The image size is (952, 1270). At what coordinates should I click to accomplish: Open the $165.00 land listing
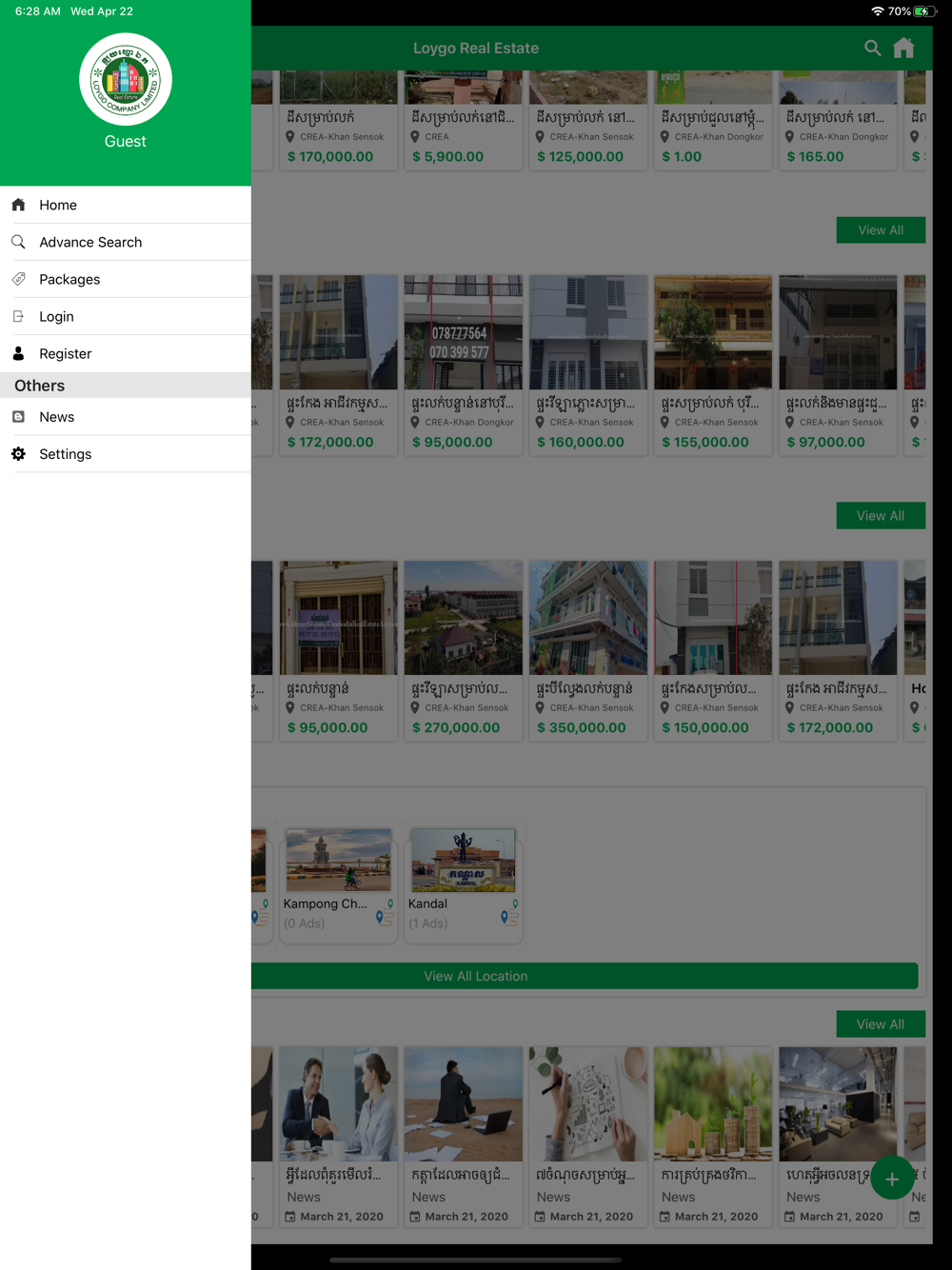coord(838,120)
